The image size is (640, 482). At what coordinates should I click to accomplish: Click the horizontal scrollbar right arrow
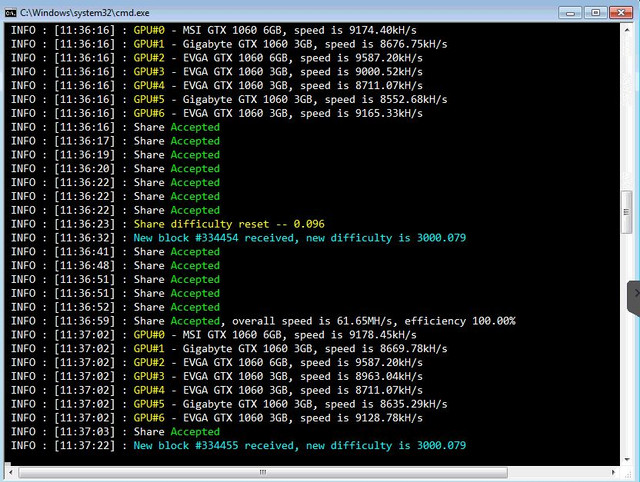(613, 472)
